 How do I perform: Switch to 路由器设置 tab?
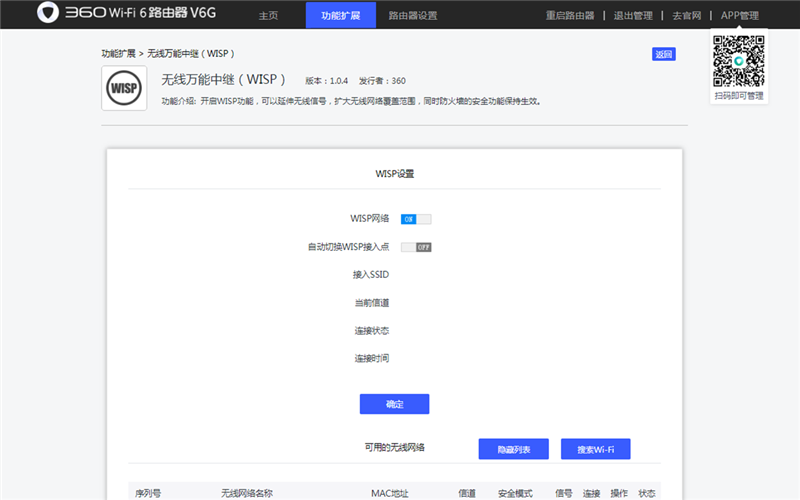point(413,15)
